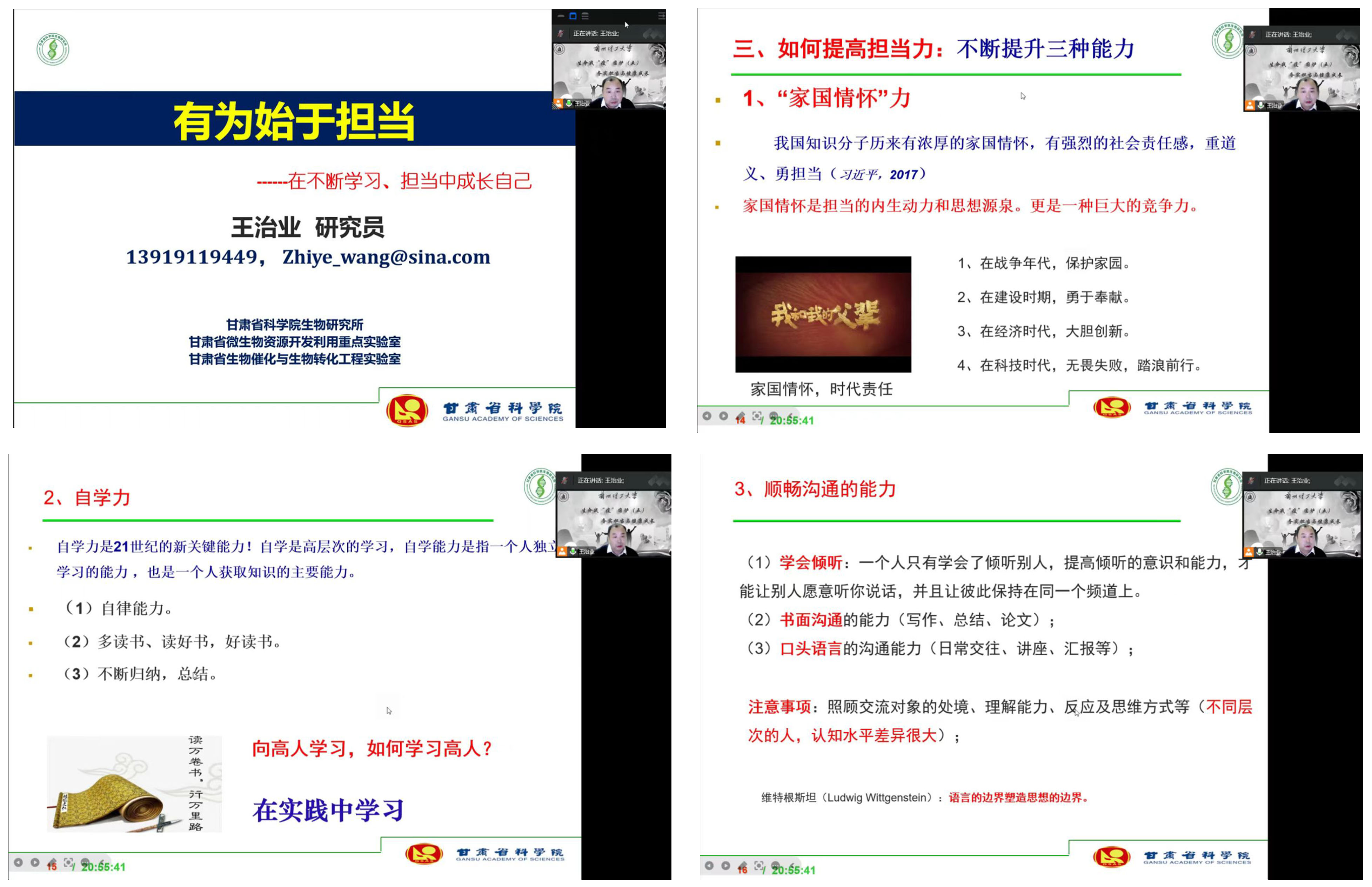Select the blue single-window view icon

pyautogui.click(x=572, y=16)
